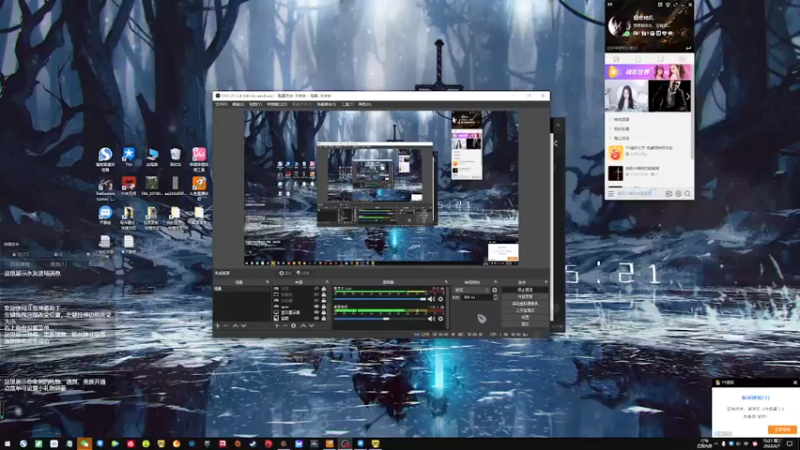Open YY home tab icon
The height and width of the screenshot is (450, 800).
(x=616, y=59)
